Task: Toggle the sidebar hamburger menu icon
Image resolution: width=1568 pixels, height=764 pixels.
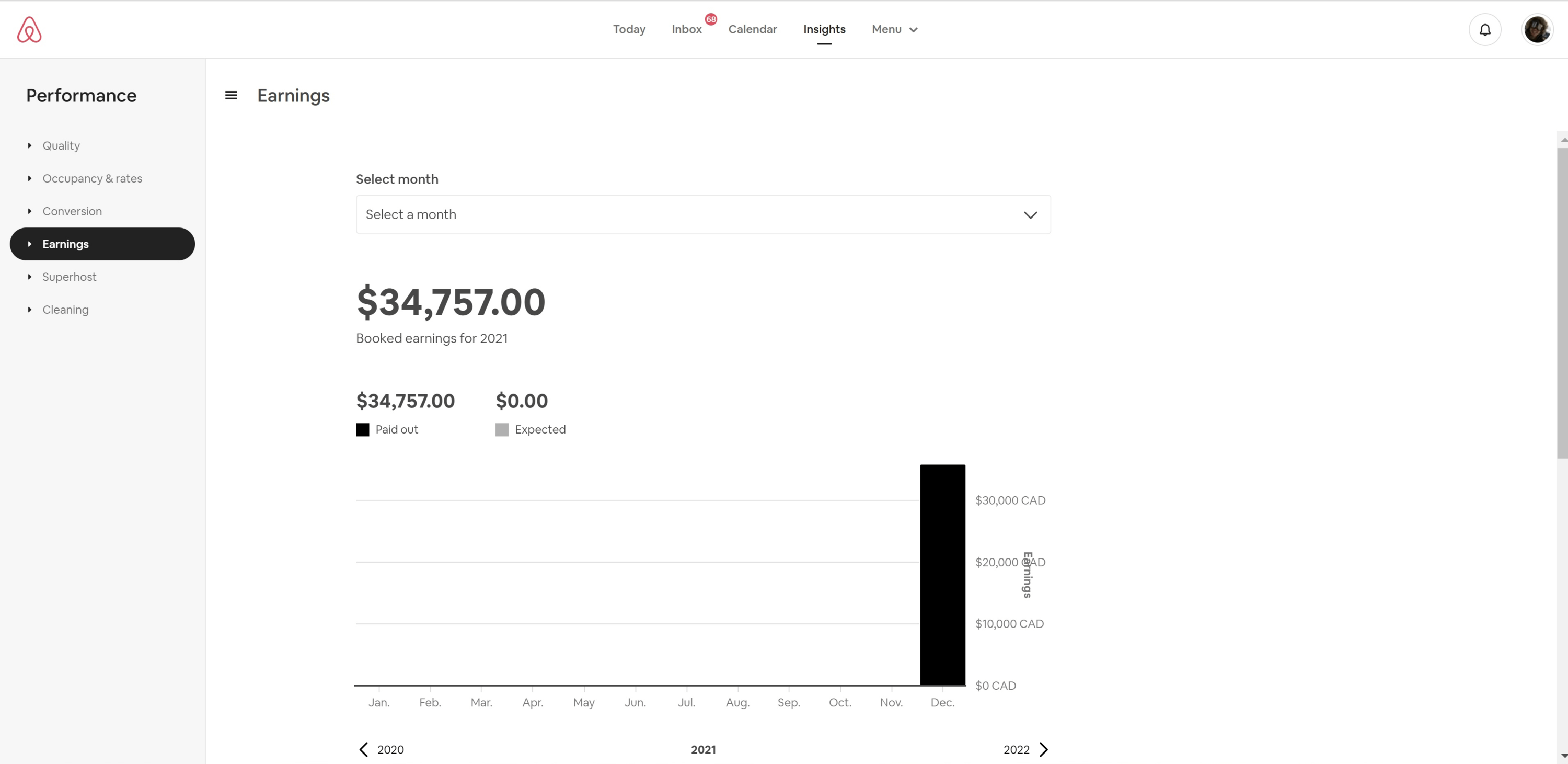Action: click(x=230, y=95)
